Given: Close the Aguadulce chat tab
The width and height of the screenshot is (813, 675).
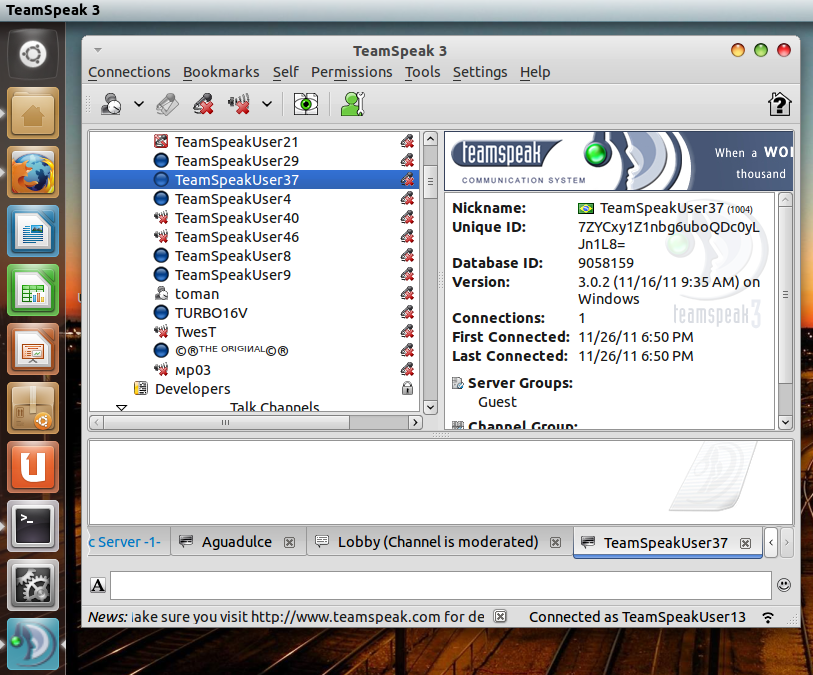Looking at the screenshot, I should pos(289,543).
